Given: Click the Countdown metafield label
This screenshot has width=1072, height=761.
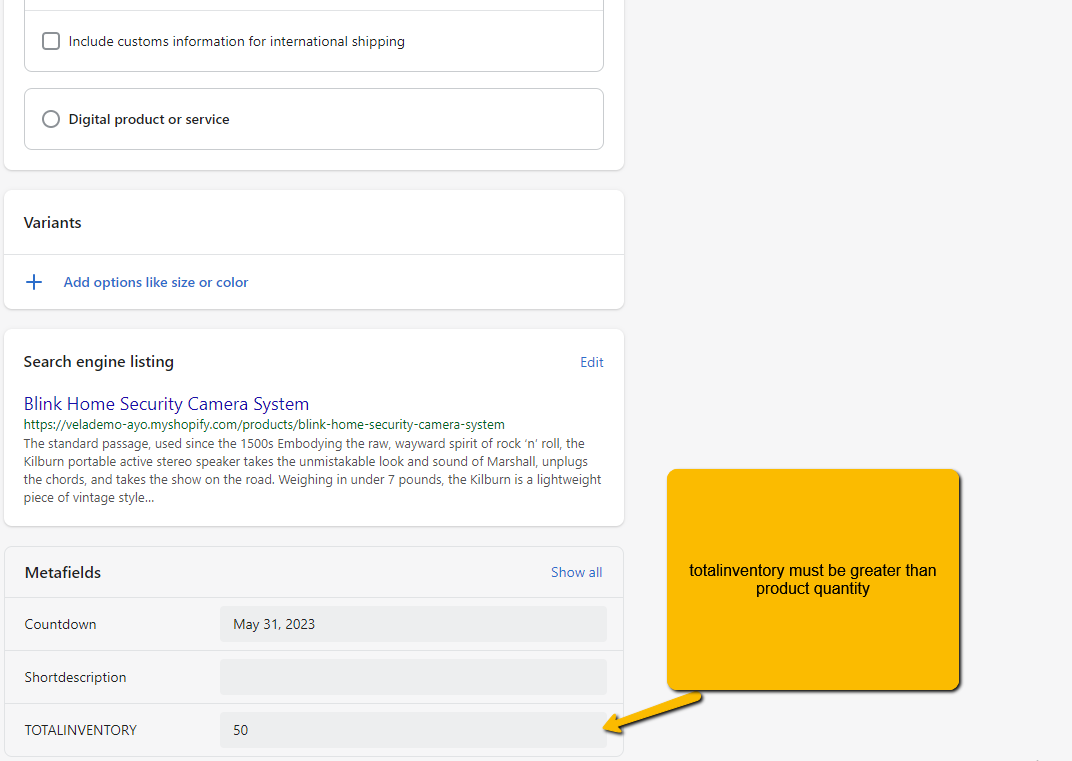Looking at the screenshot, I should [61, 624].
